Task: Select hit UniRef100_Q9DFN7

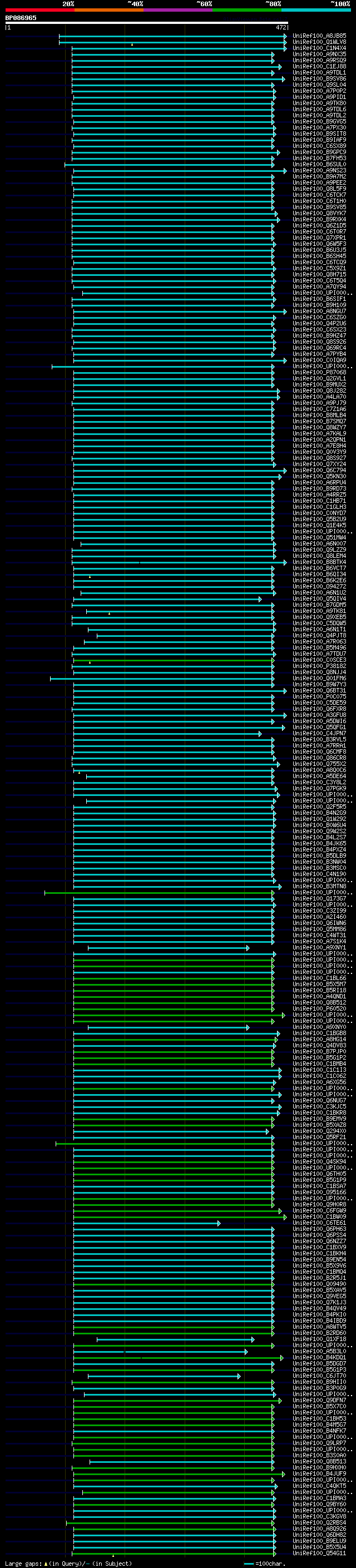Action: [319, 1400]
